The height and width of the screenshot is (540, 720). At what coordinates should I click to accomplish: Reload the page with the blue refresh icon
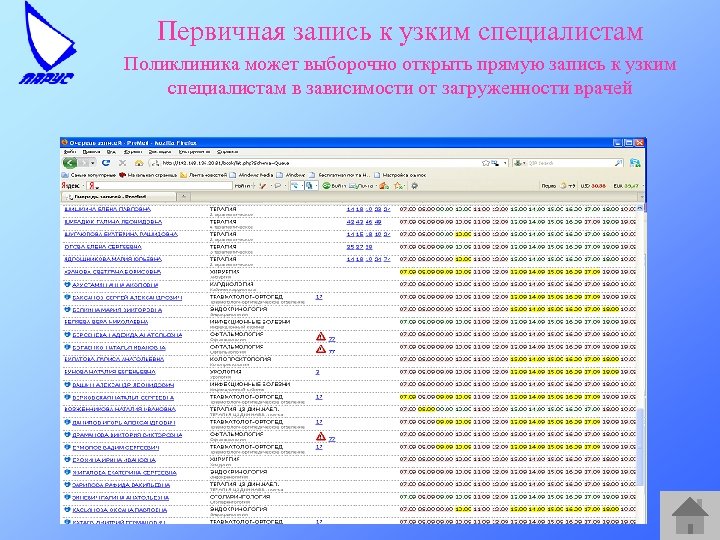coord(106,163)
